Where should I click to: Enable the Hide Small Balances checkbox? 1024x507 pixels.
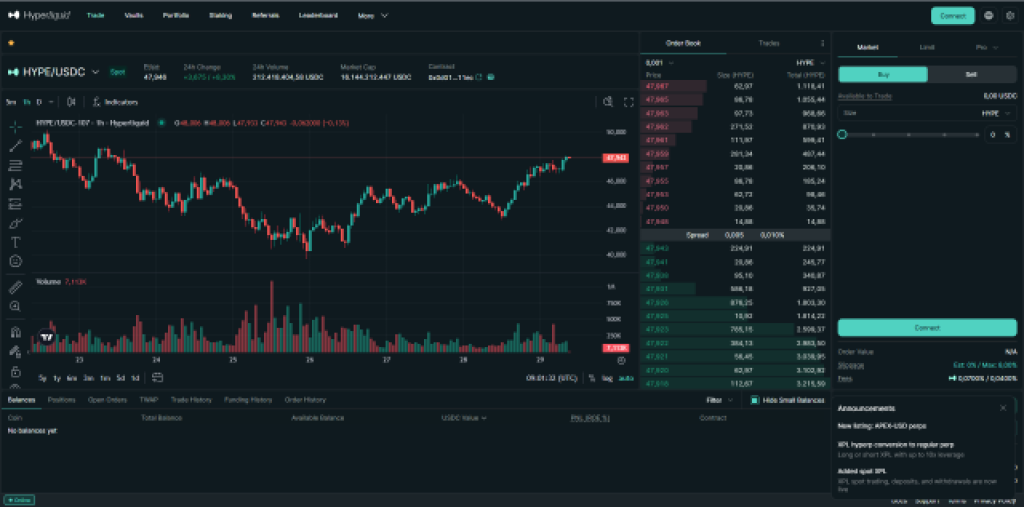(x=755, y=400)
